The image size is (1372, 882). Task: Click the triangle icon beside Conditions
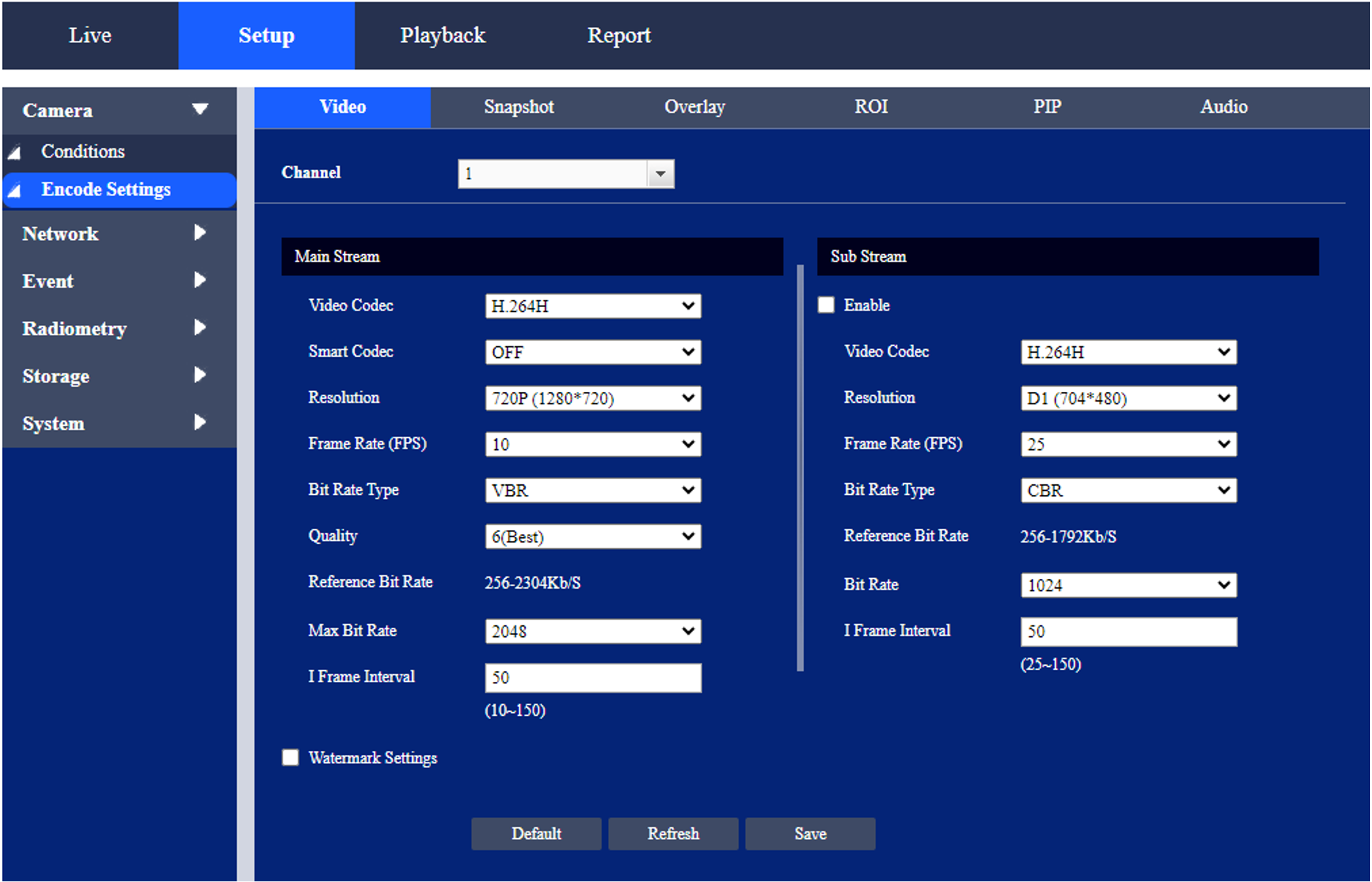(x=14, y=153)
